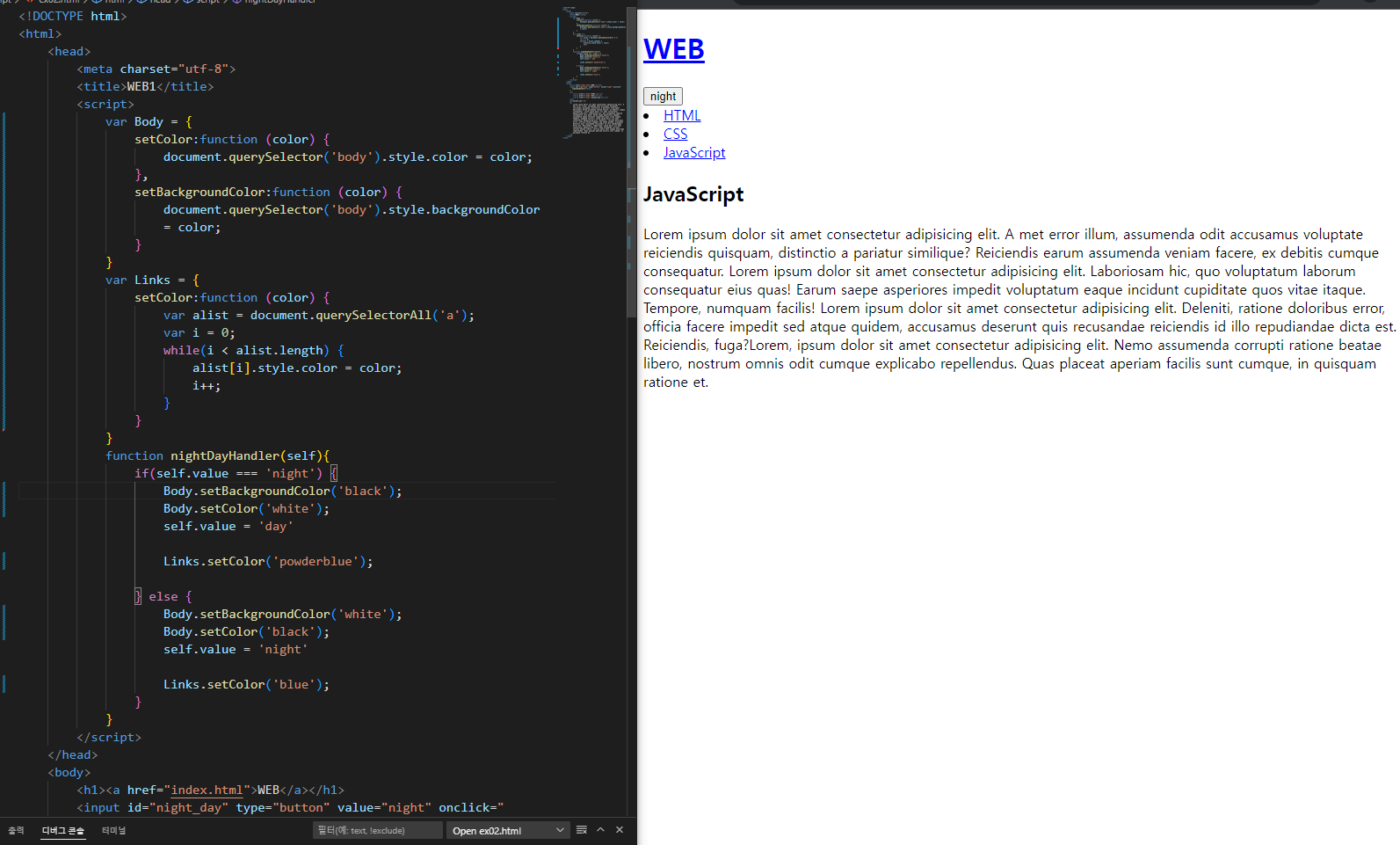Click the '<title>WEB1</title>' line

pyautogui.click(x=145, y=86)
